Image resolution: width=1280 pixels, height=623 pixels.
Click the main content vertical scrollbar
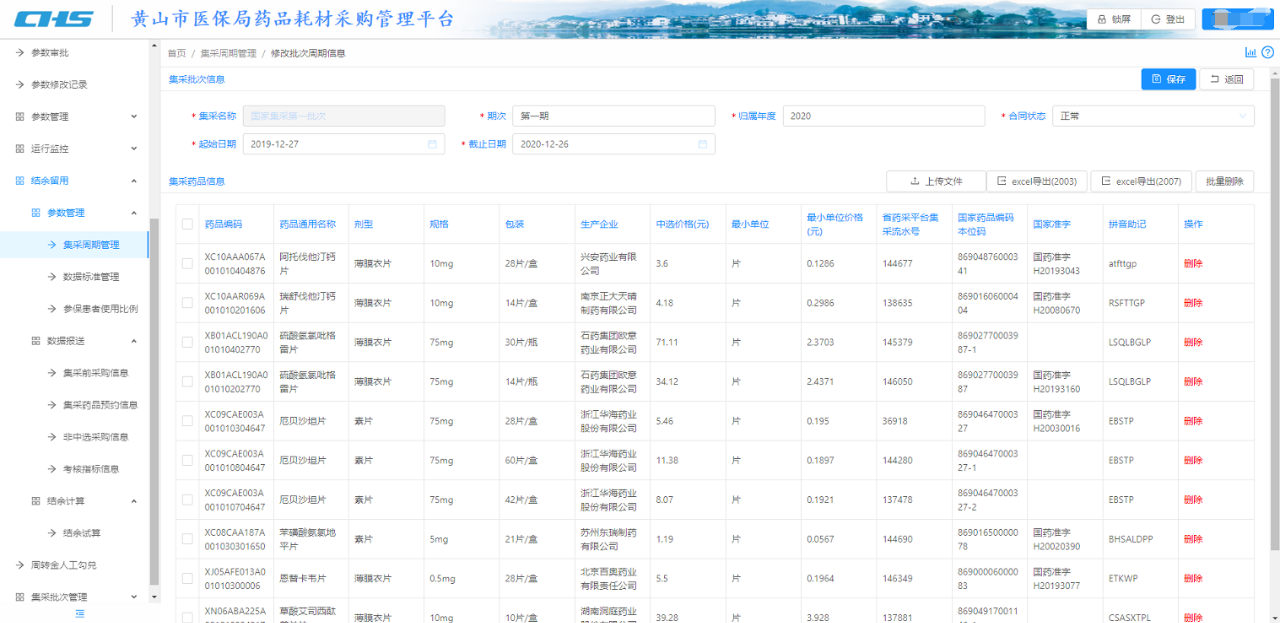tap(1273, 300)
